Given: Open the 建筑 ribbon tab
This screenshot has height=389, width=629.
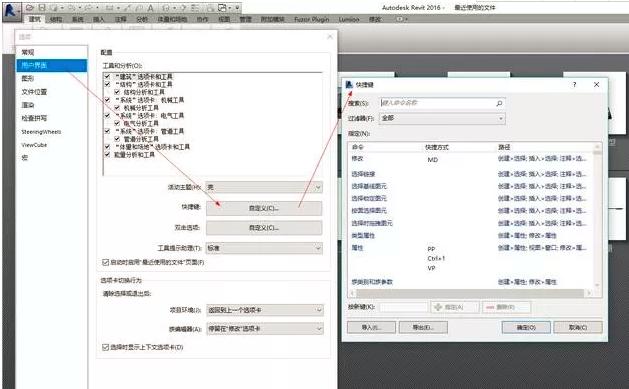Looking at the screenshot, I should pyautogui.click(x=35, y=19).
